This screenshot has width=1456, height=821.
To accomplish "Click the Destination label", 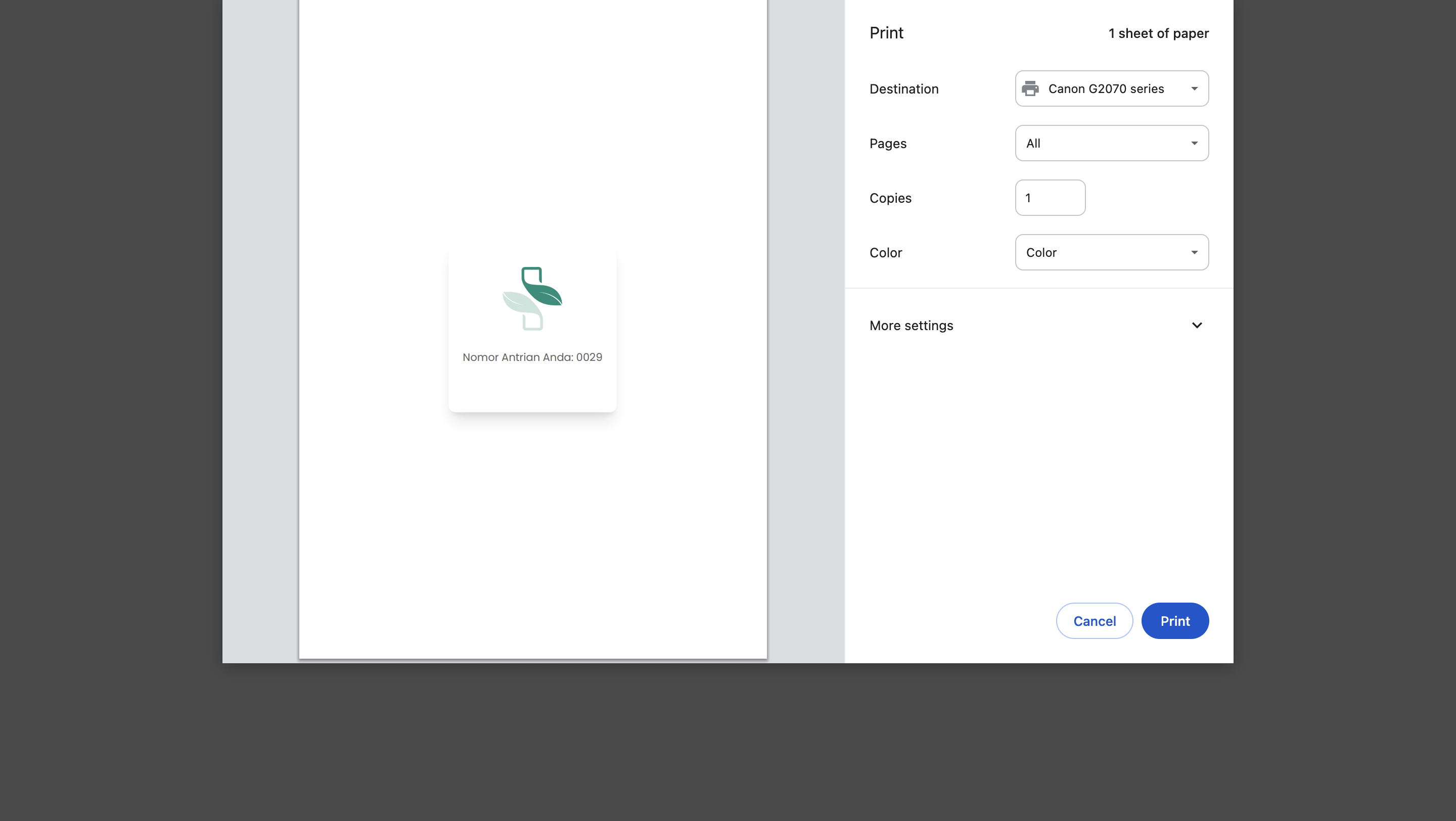I will pos(903,88).
